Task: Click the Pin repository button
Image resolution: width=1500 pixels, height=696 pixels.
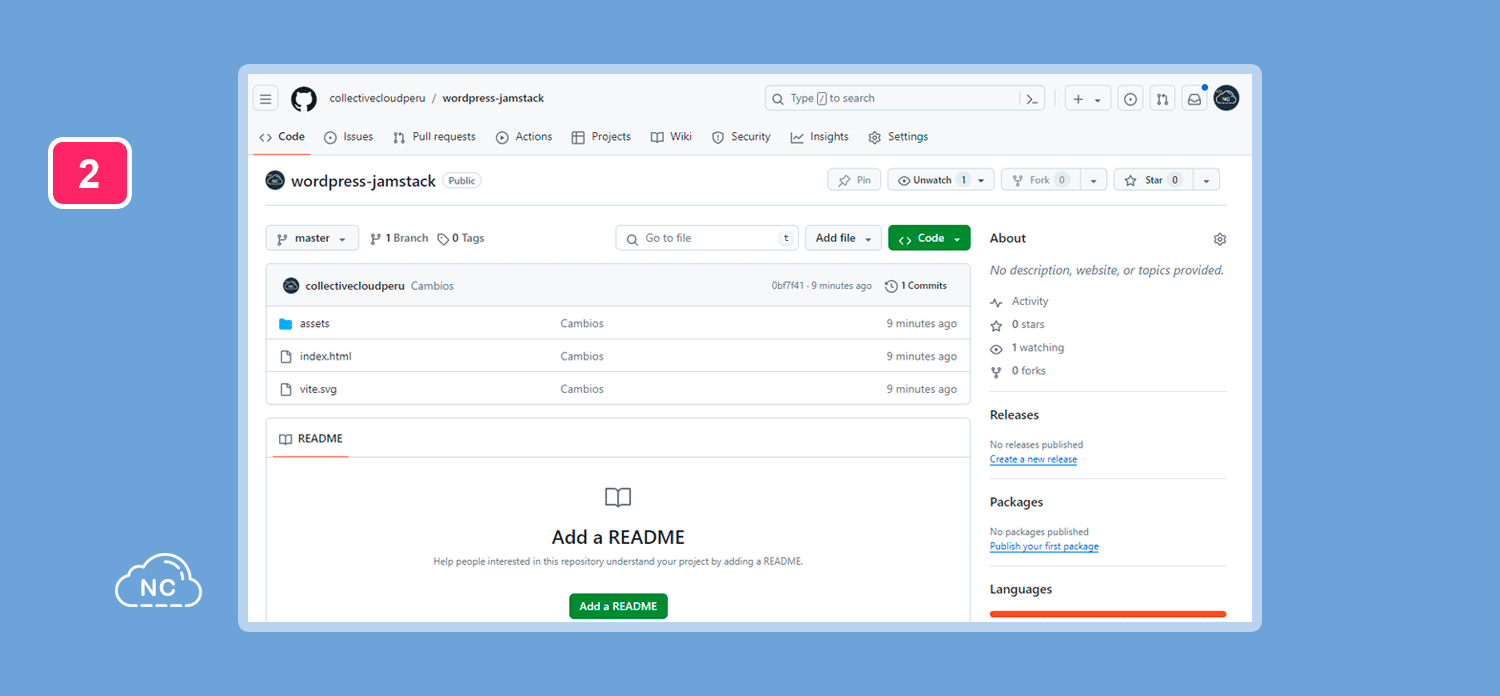Action: 854,180
